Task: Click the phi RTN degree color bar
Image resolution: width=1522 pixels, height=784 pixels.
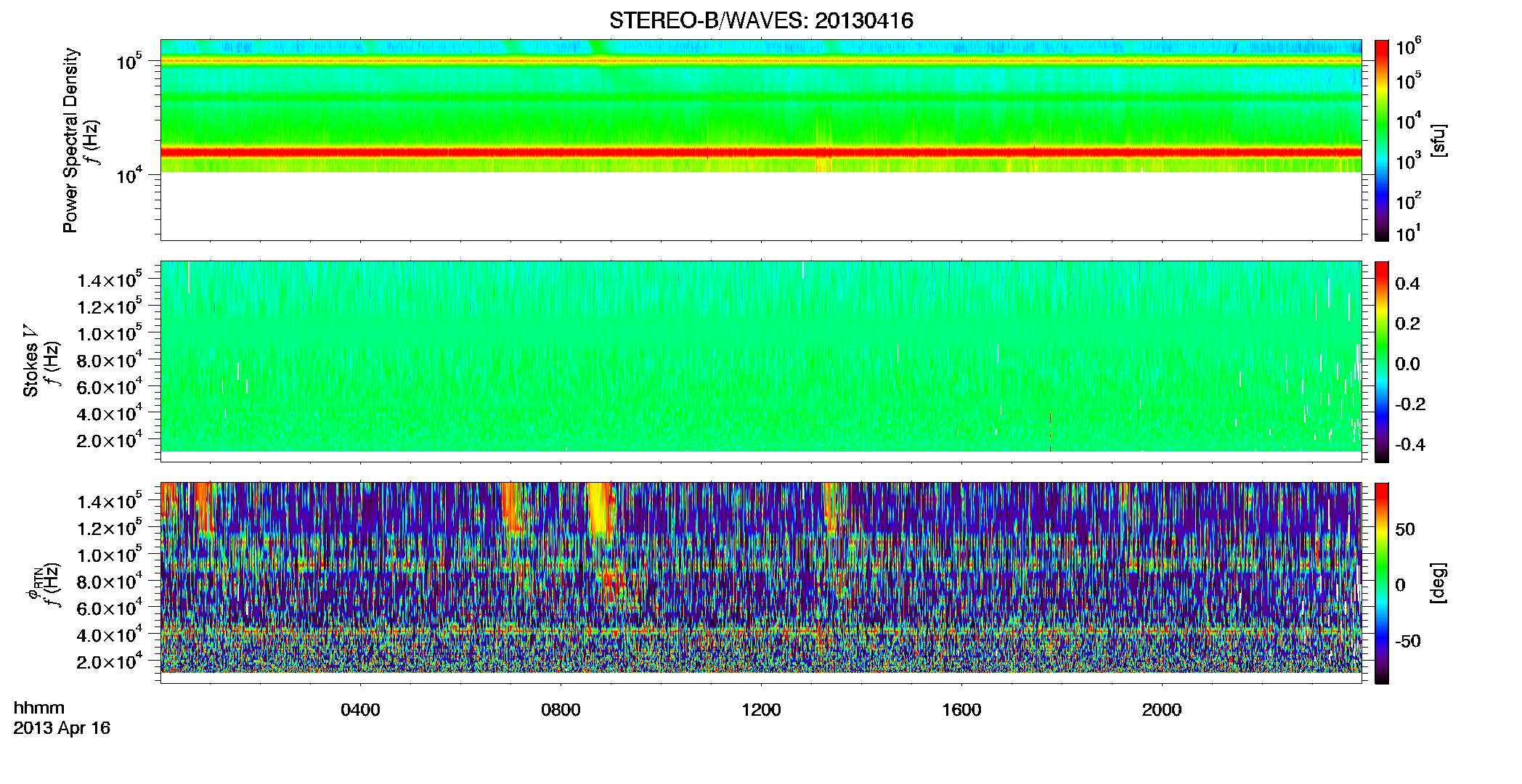Action: tap(1382, 583)
